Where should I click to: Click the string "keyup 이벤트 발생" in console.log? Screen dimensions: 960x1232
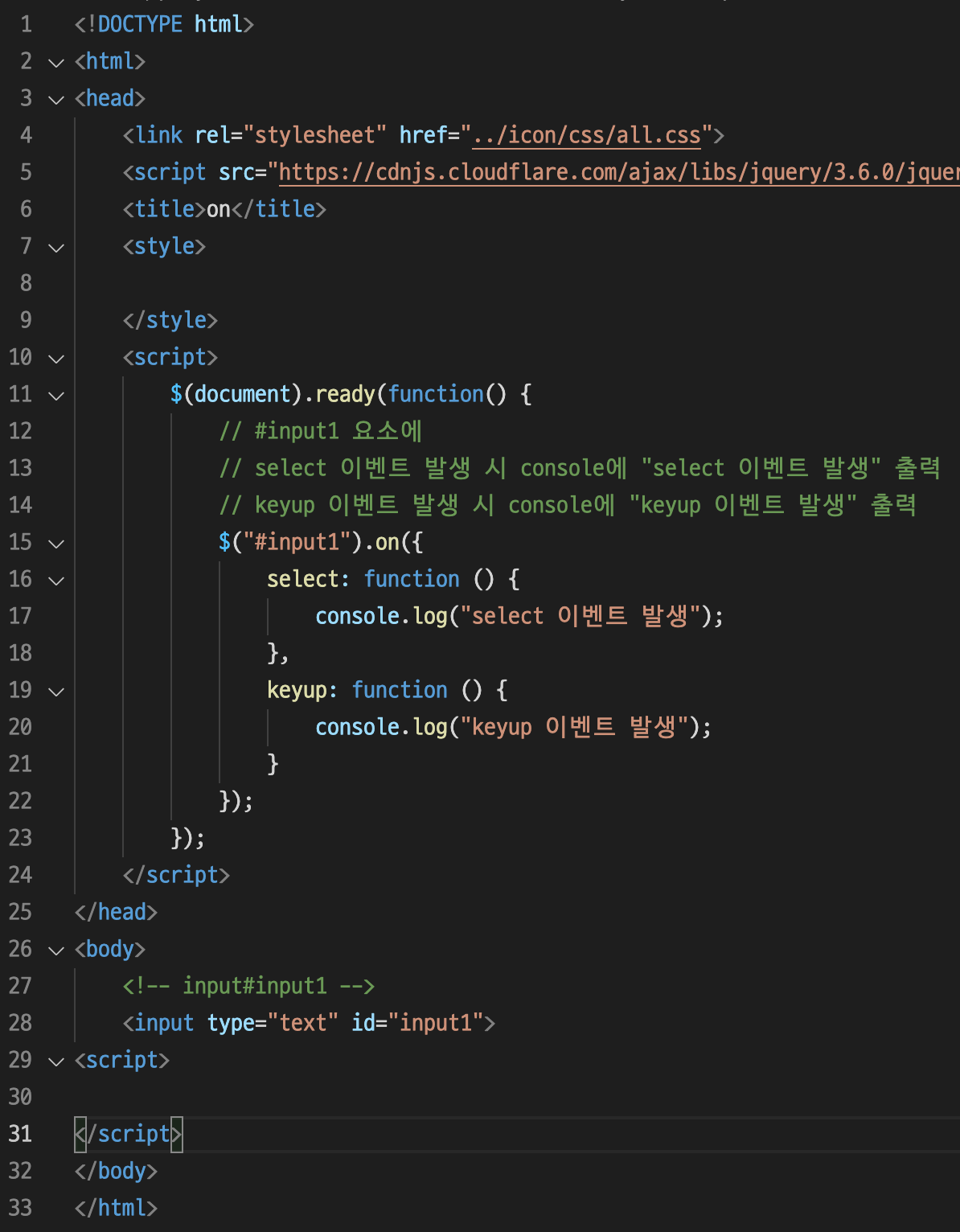[574, 727]
